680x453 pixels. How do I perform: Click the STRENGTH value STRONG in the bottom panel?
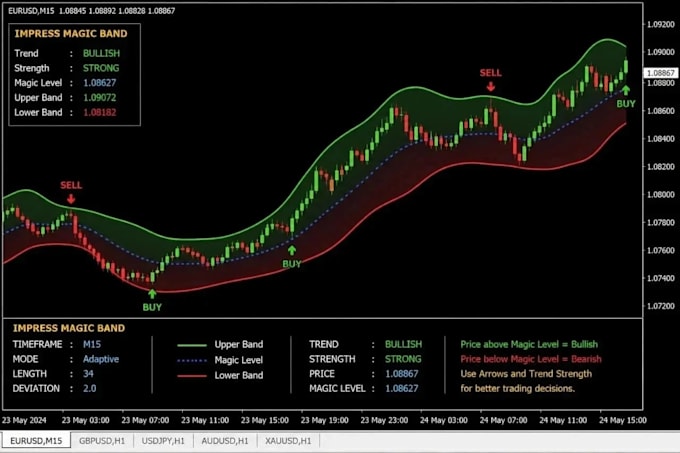403,359
